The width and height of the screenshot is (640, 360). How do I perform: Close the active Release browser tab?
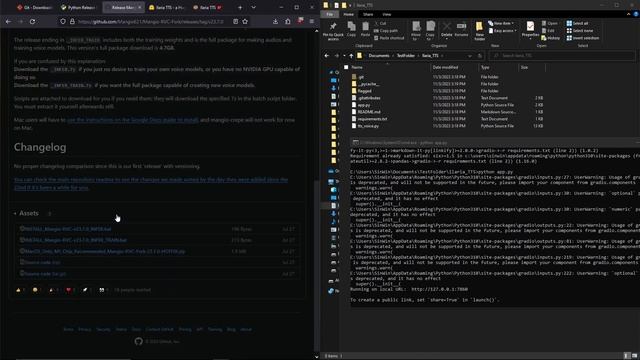click(x=139, y=7)
